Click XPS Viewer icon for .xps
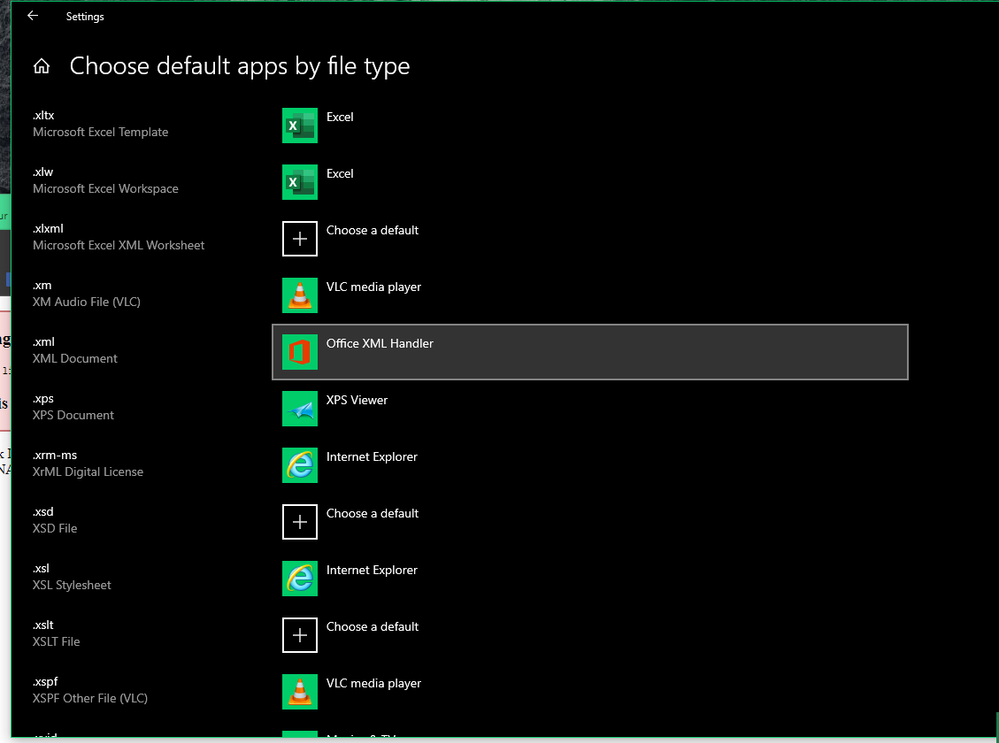Image resolution: width=999 pixels, height=743 pixels. click(299, 409)
